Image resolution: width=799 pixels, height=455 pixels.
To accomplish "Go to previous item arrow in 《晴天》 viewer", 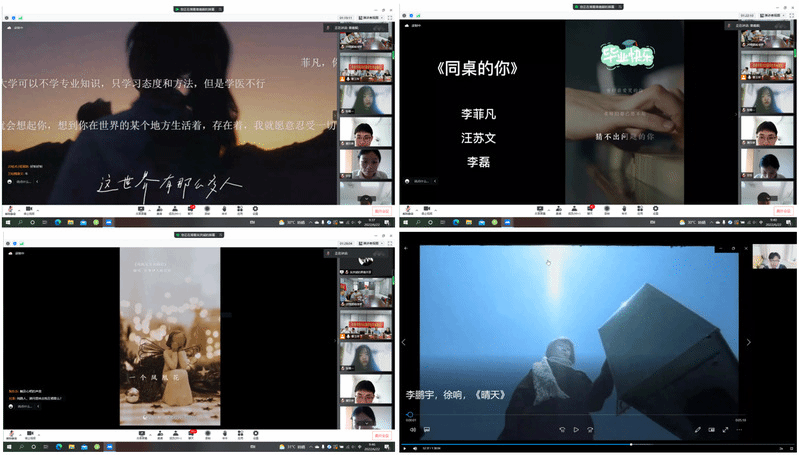I will (404, 342).
